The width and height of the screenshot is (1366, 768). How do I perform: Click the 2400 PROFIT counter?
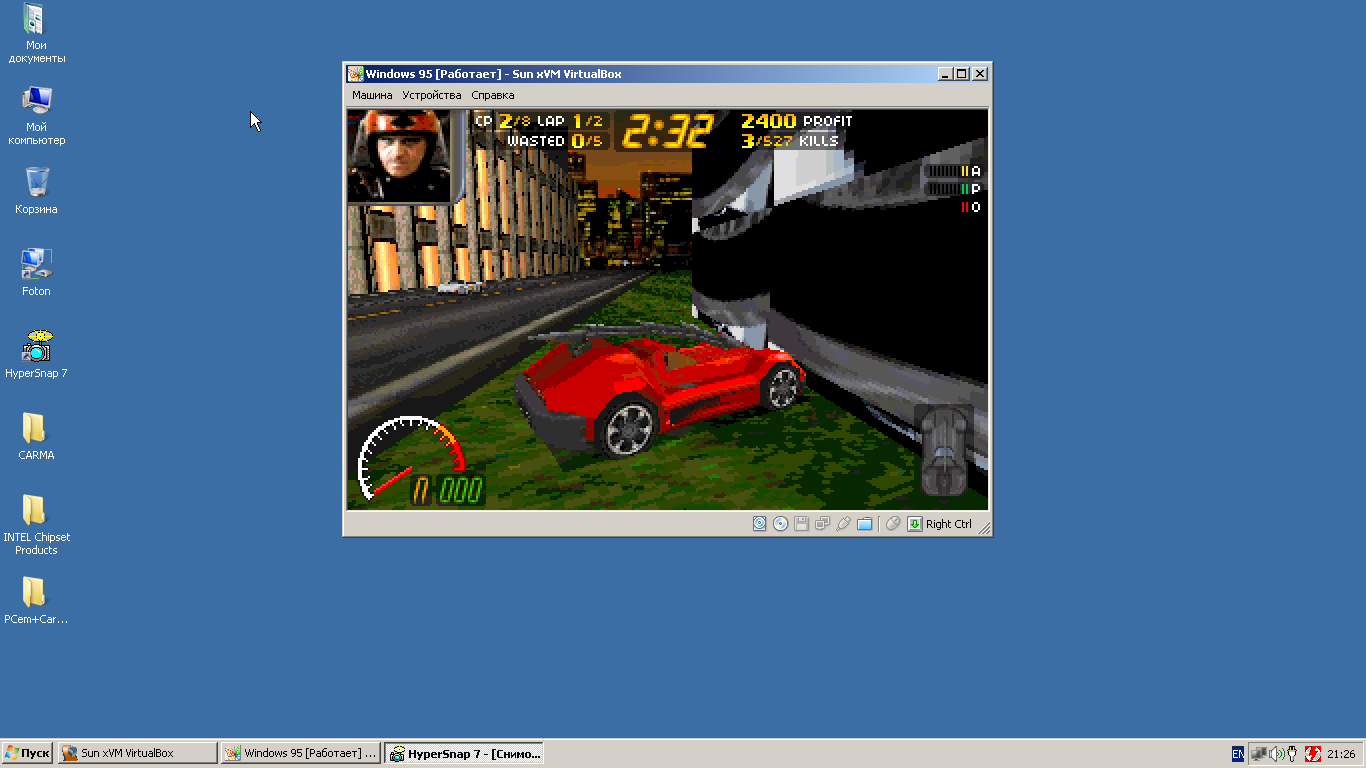click(797, 121)
